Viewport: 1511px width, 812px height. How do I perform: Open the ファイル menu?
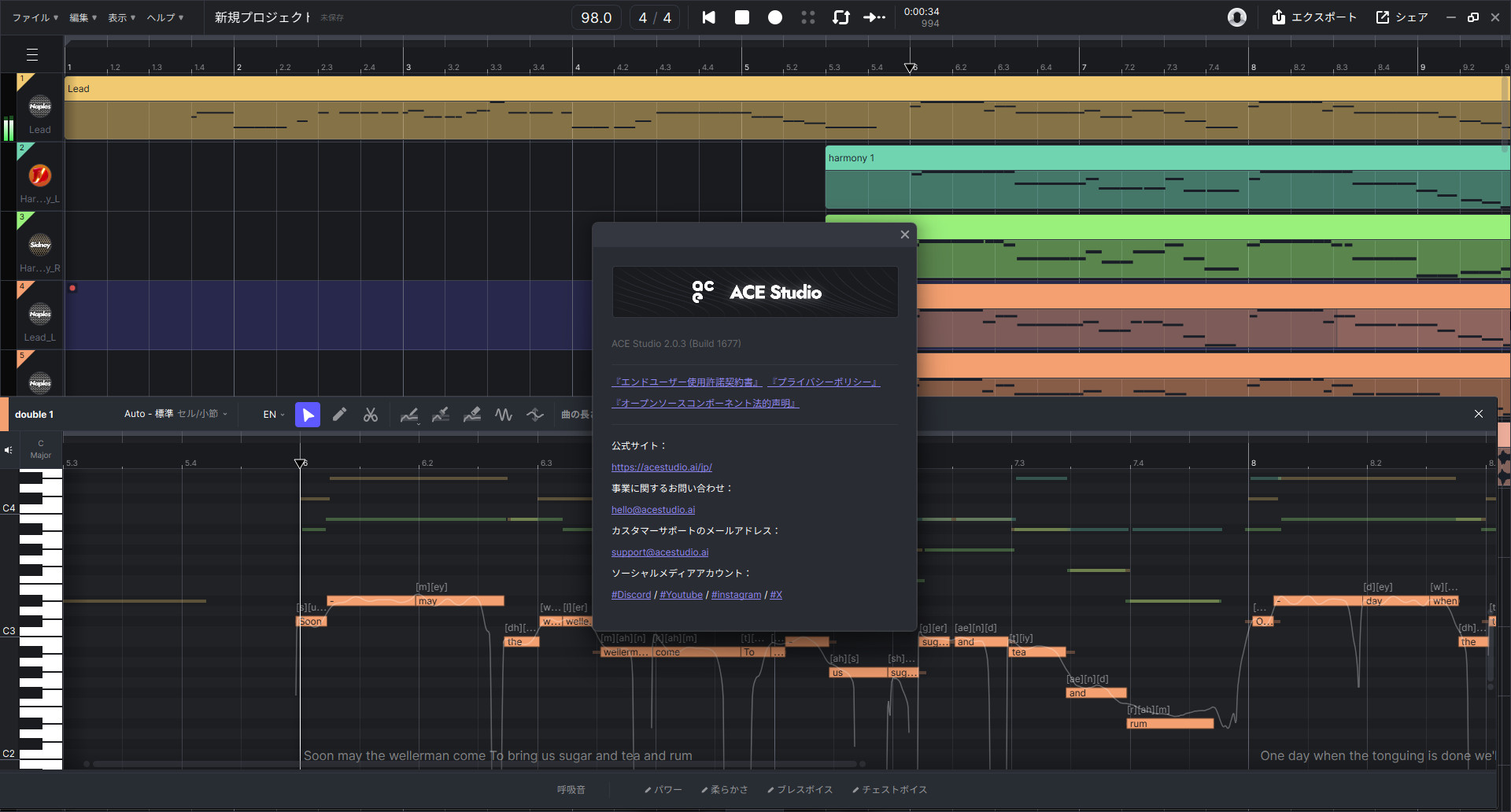(x=35, y=17)
